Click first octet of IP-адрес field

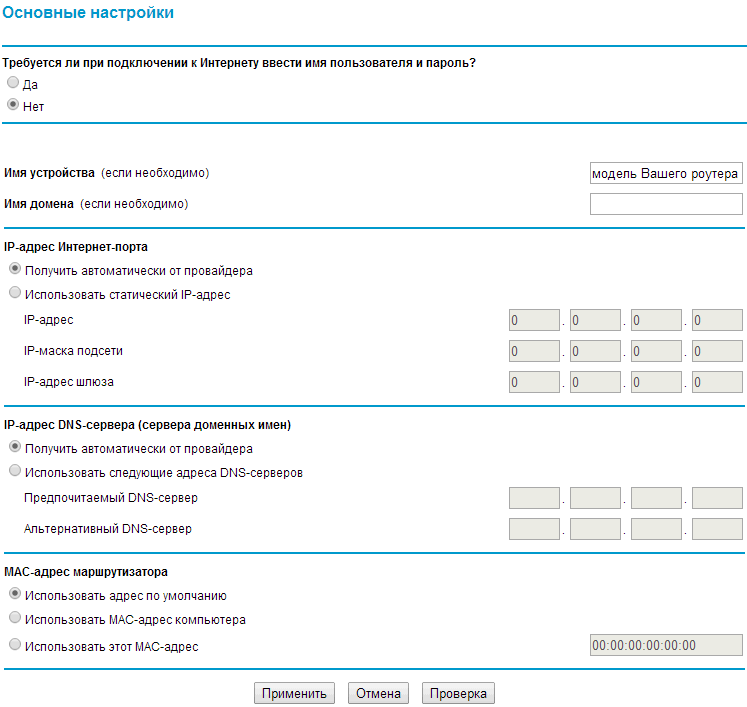coord(534,320)
